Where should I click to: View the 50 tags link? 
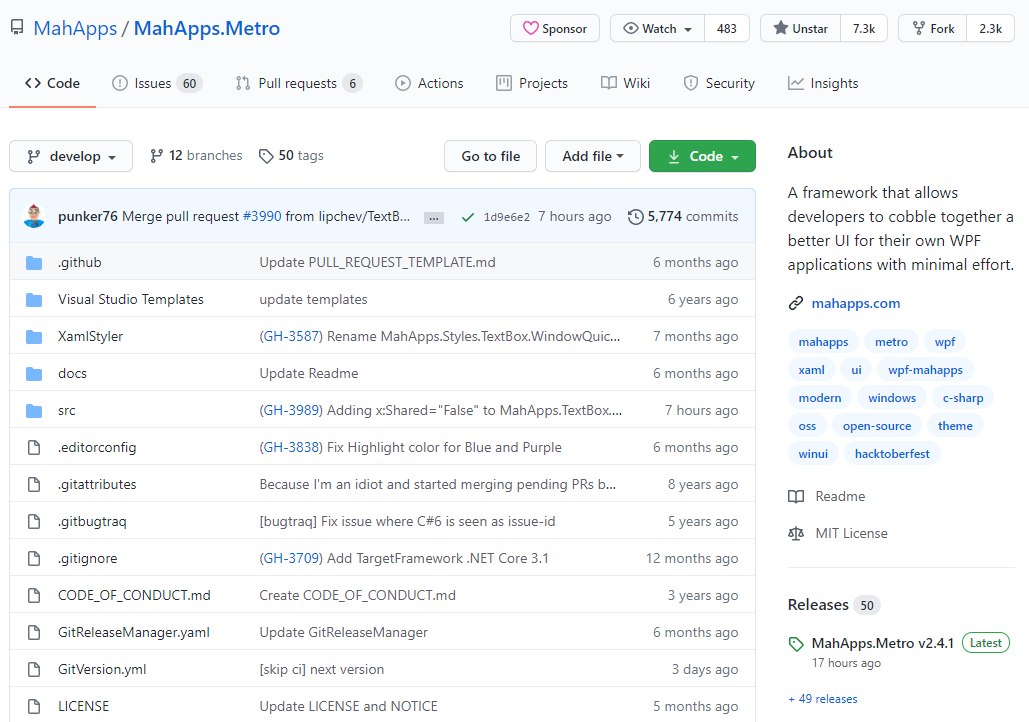[291, 156]
